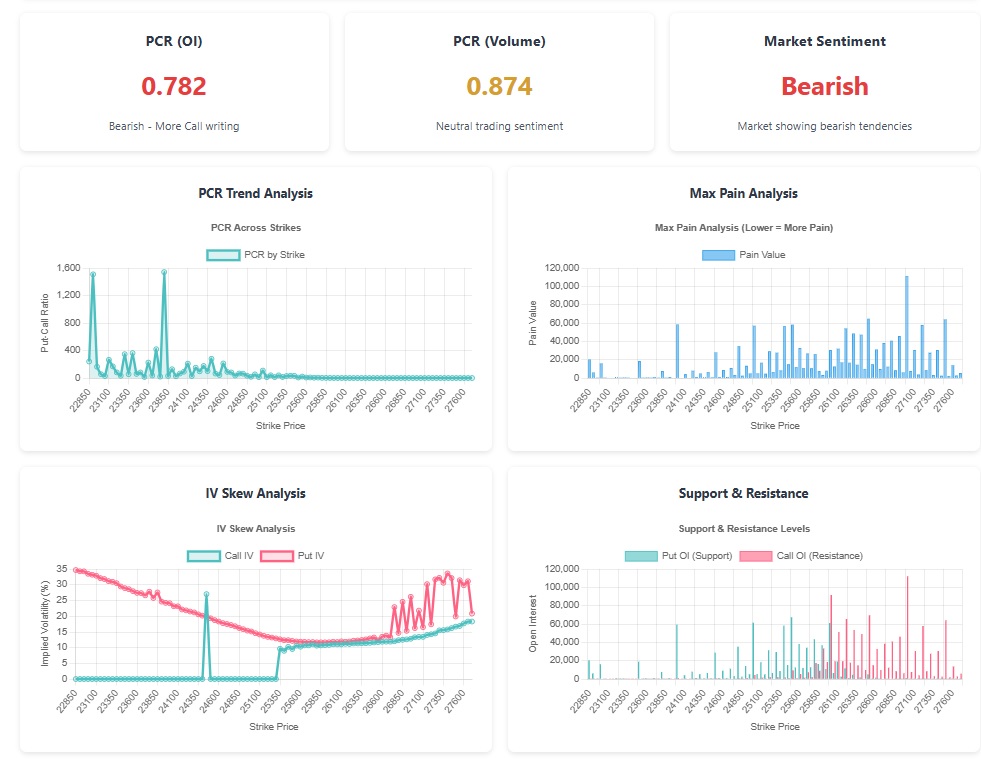
Task: Hide the Put IV dataset via legend
Action: [292, 556]
